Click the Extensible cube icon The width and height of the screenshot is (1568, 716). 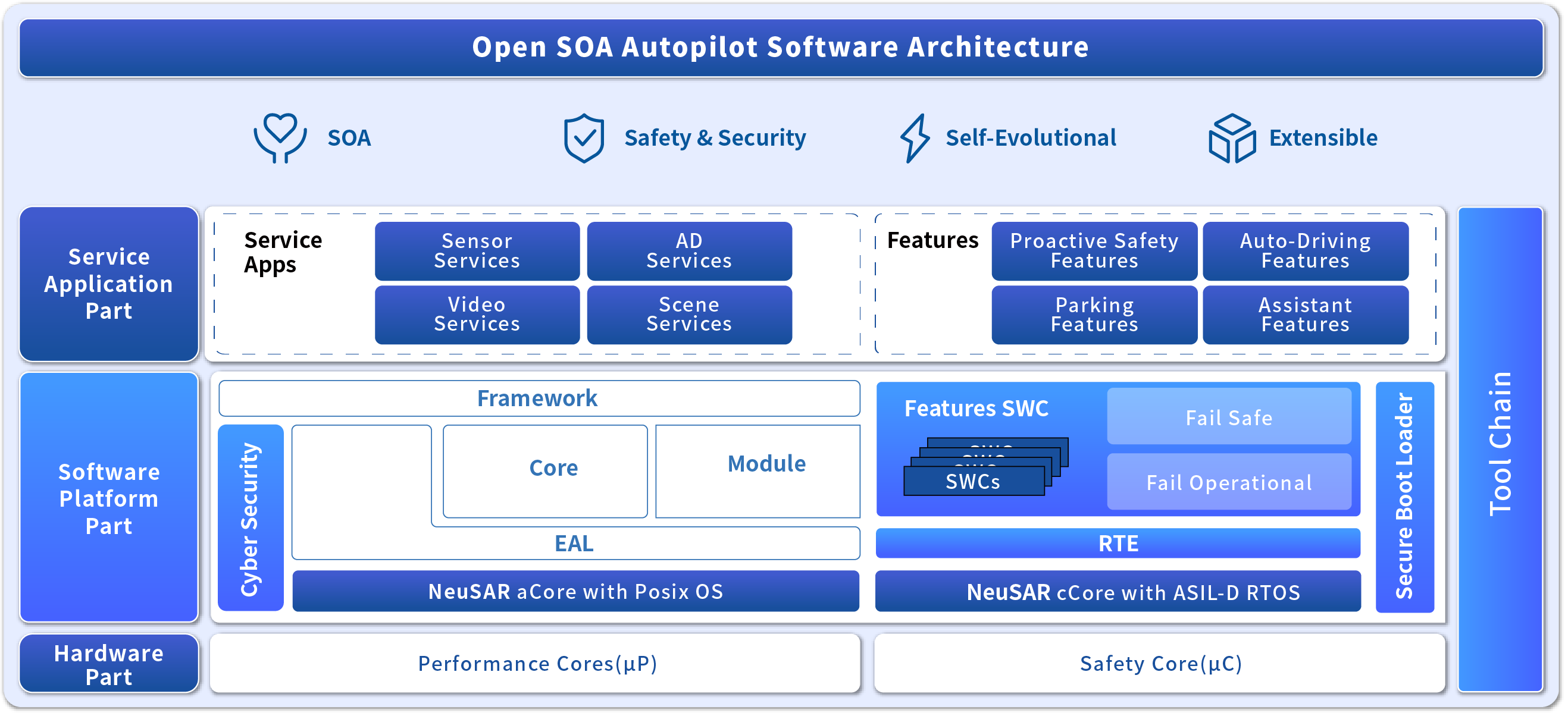pos(1231,138)
